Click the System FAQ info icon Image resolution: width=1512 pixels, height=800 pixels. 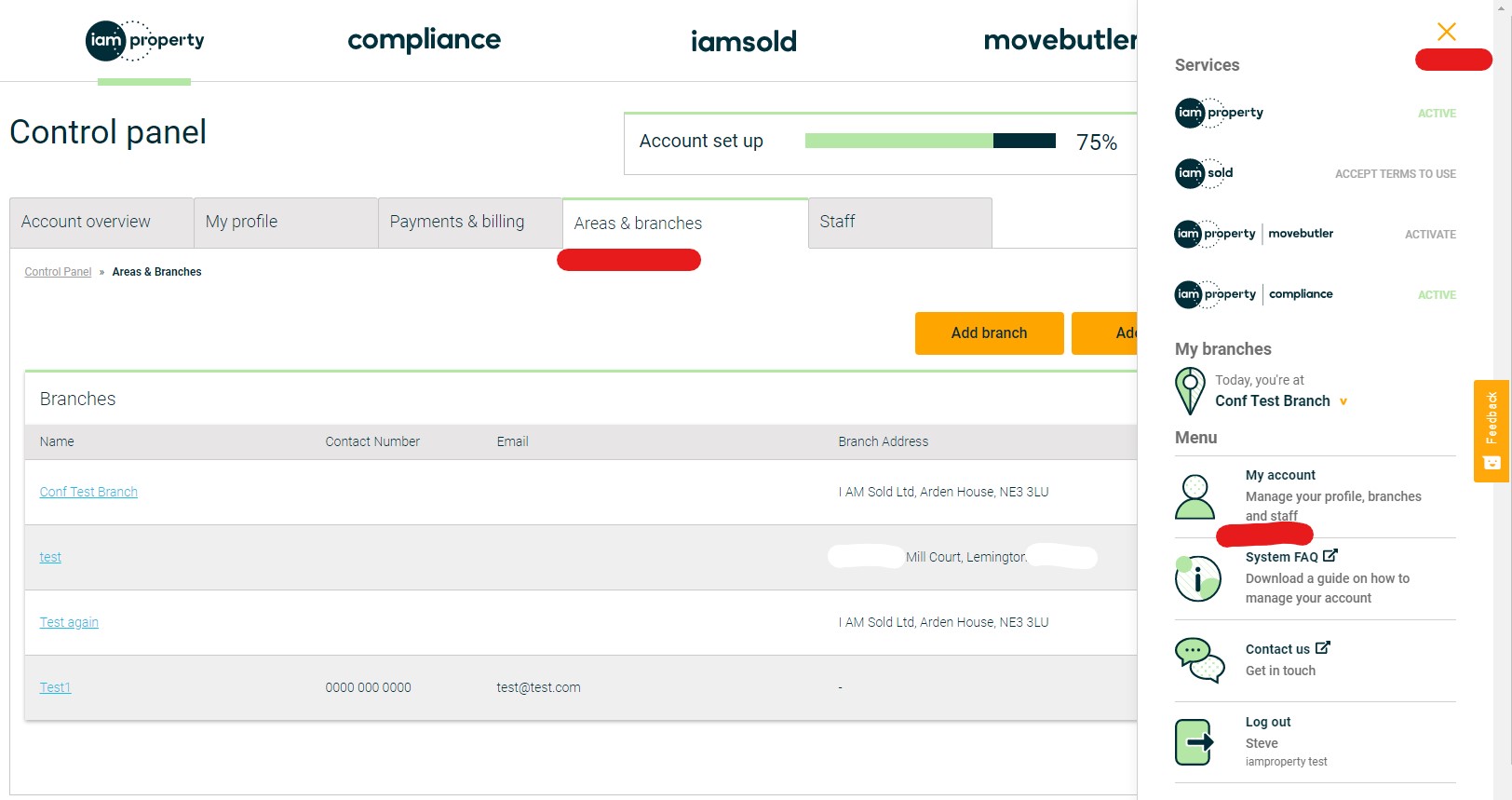click(x=1197, y=578)
